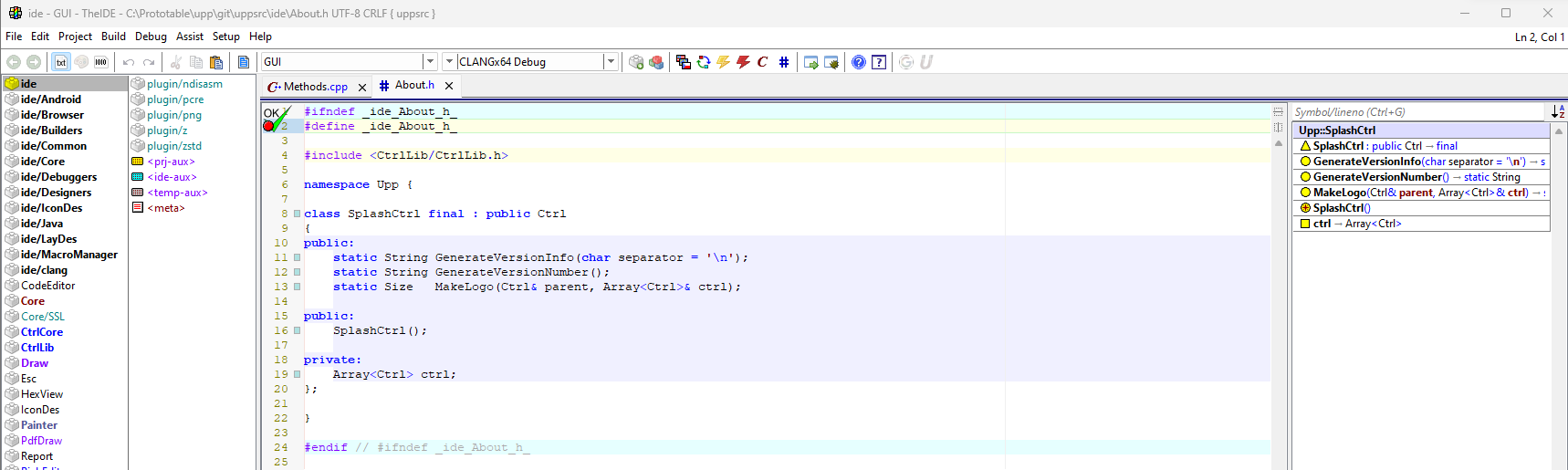Open help via blue question mark icon

tap(859, 62)
